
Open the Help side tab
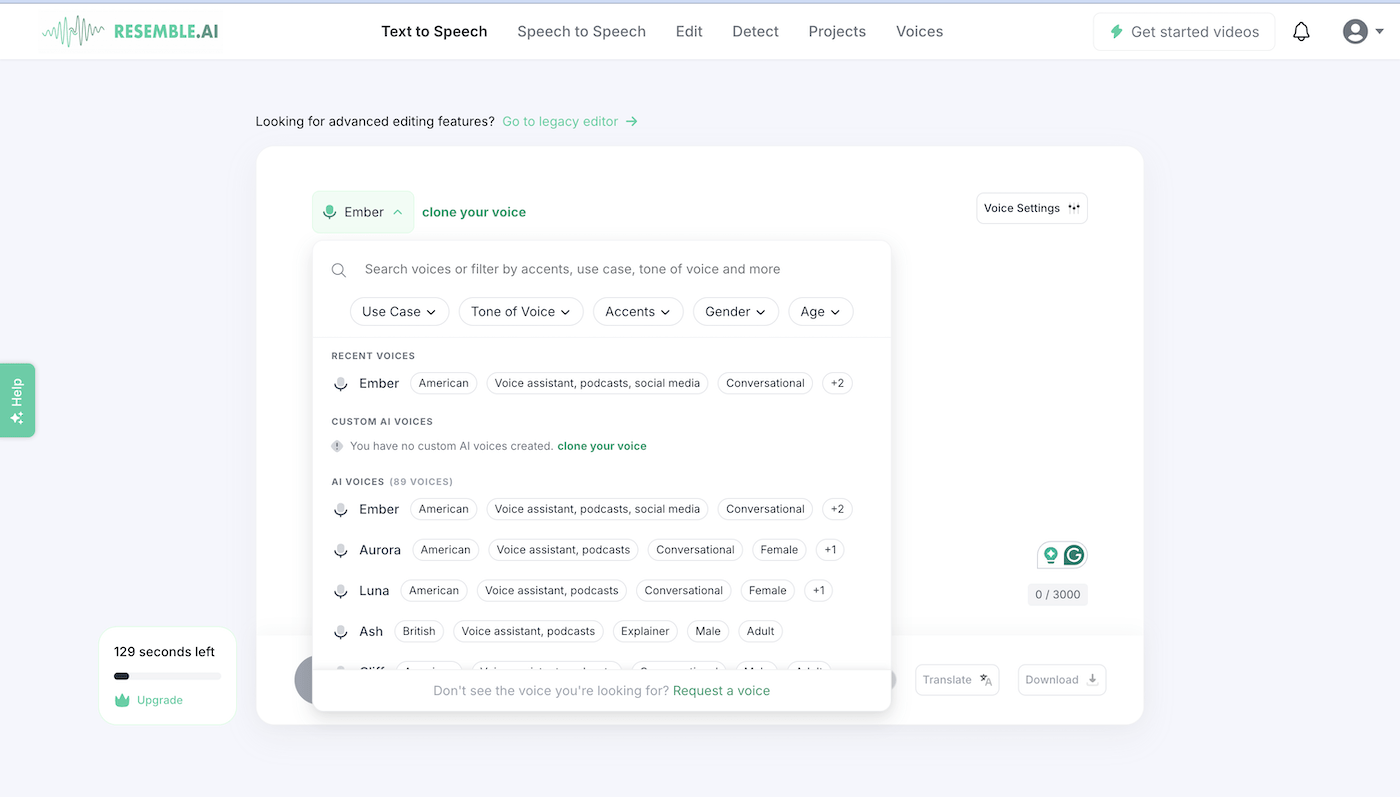tap(17, 400)
